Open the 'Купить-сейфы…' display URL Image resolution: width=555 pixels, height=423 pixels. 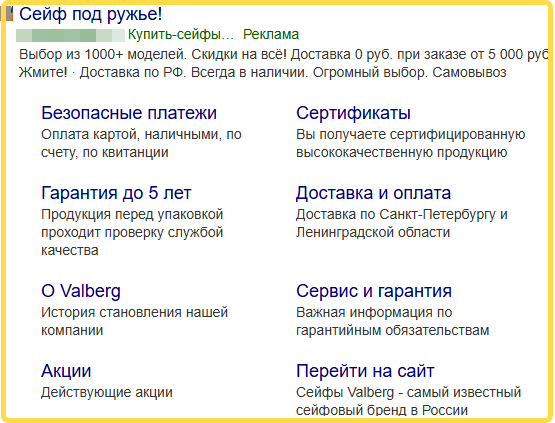181,34
